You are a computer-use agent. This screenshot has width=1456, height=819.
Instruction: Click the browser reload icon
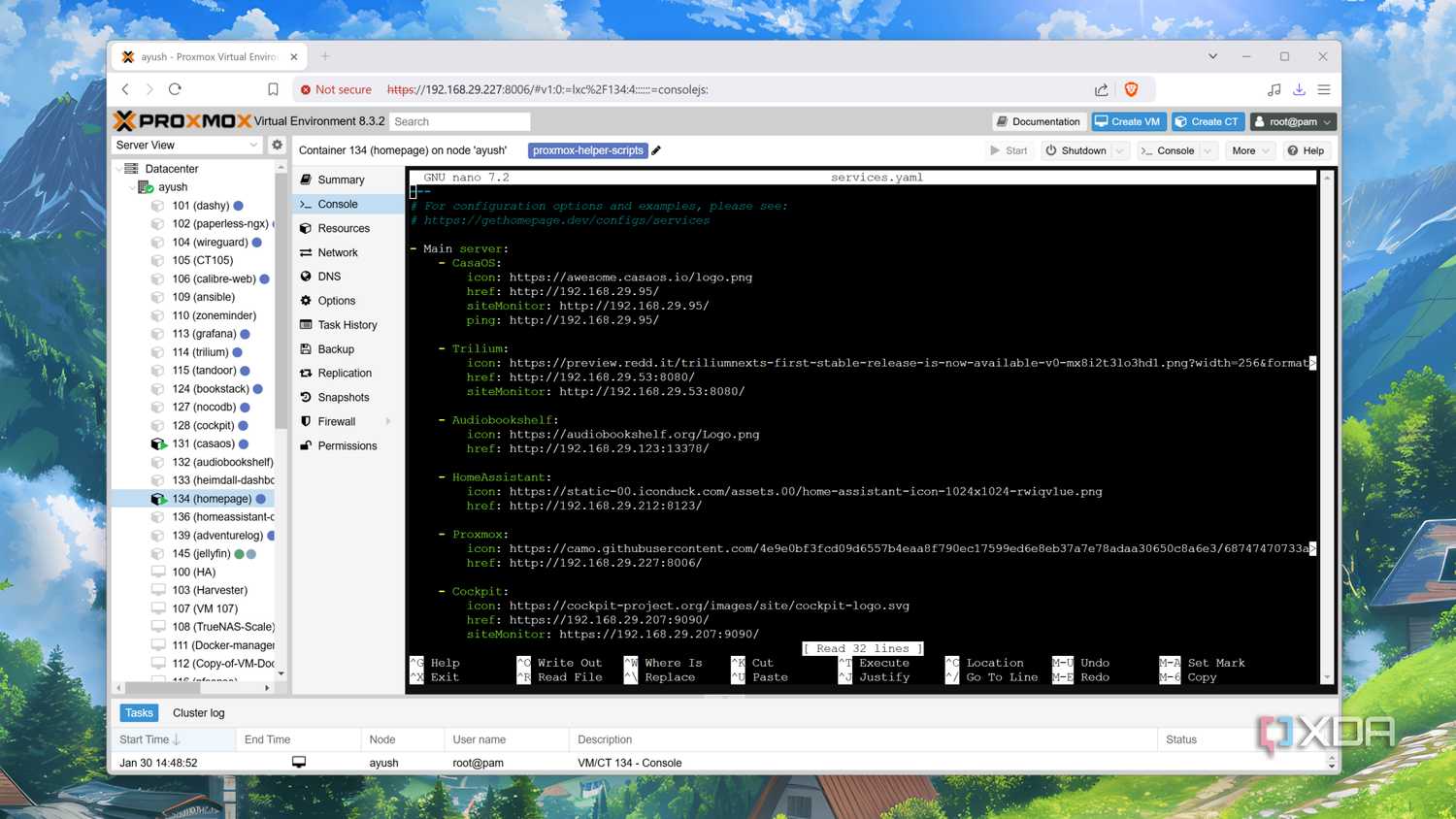[x=175, y=89]
